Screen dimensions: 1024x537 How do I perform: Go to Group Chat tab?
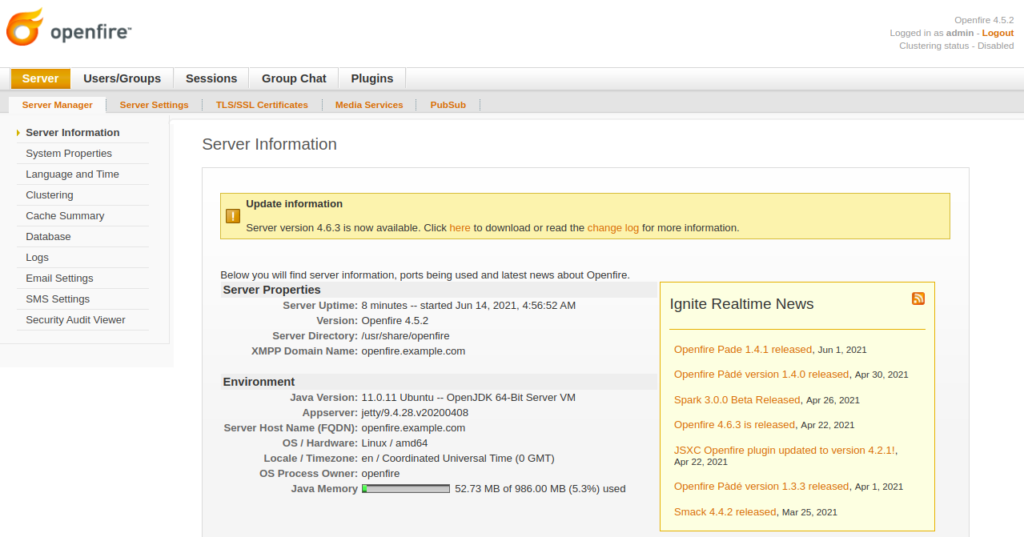[x=294, y=78]
